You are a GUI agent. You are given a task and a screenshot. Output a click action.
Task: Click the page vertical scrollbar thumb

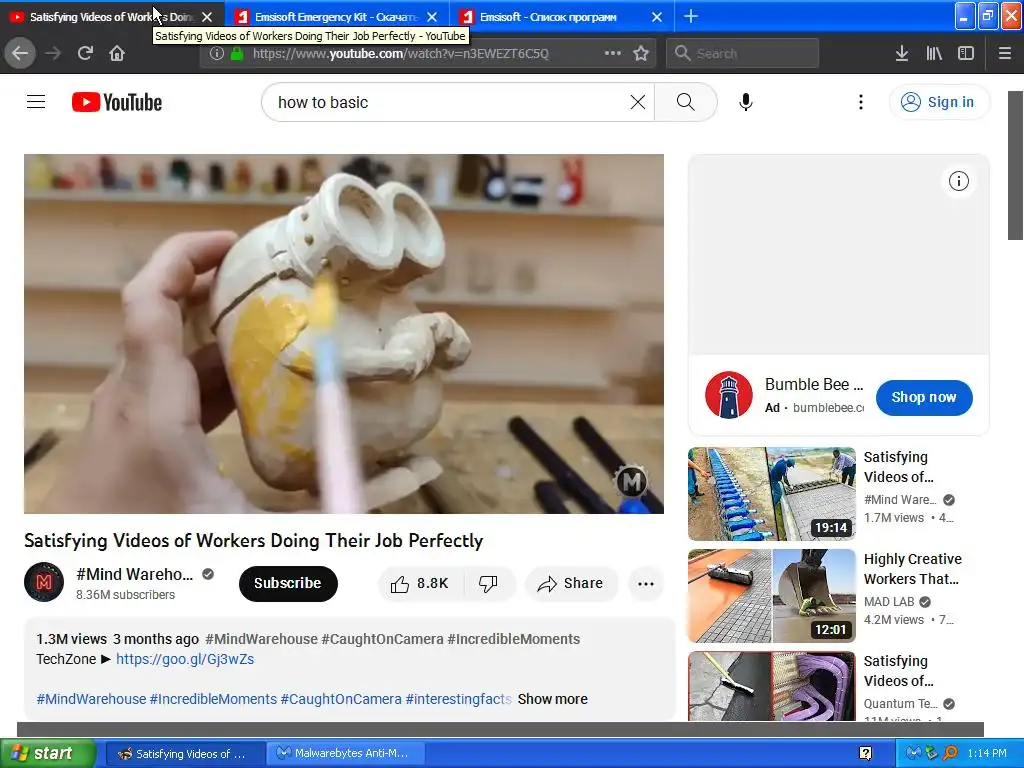tap(1016, 165)
